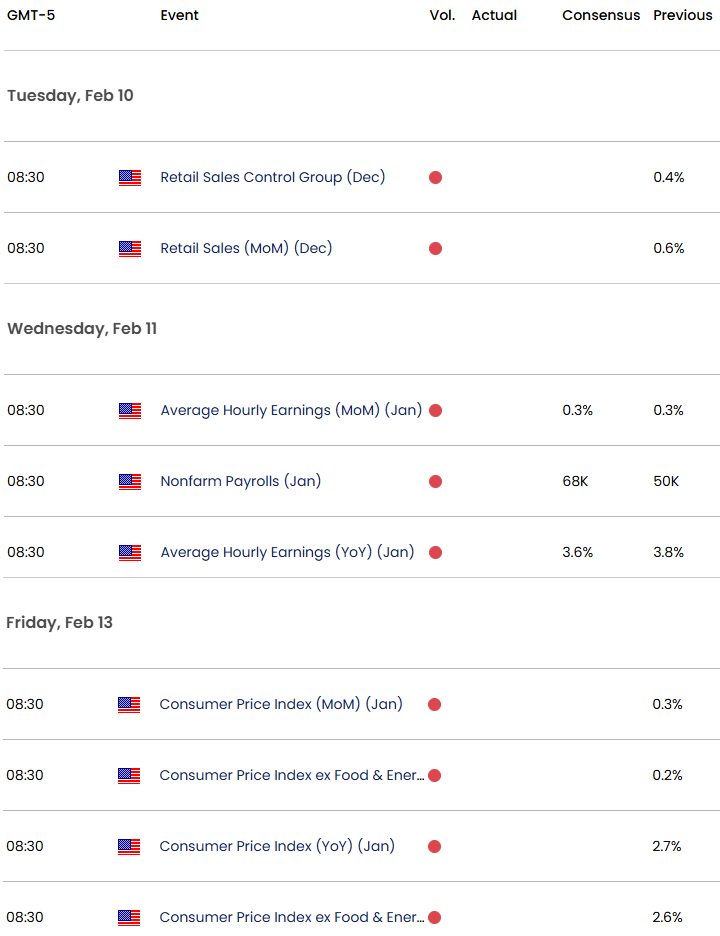
Task: Click flag beside Consumer Price Index (MoM)
Action: [x=129, y=705]
